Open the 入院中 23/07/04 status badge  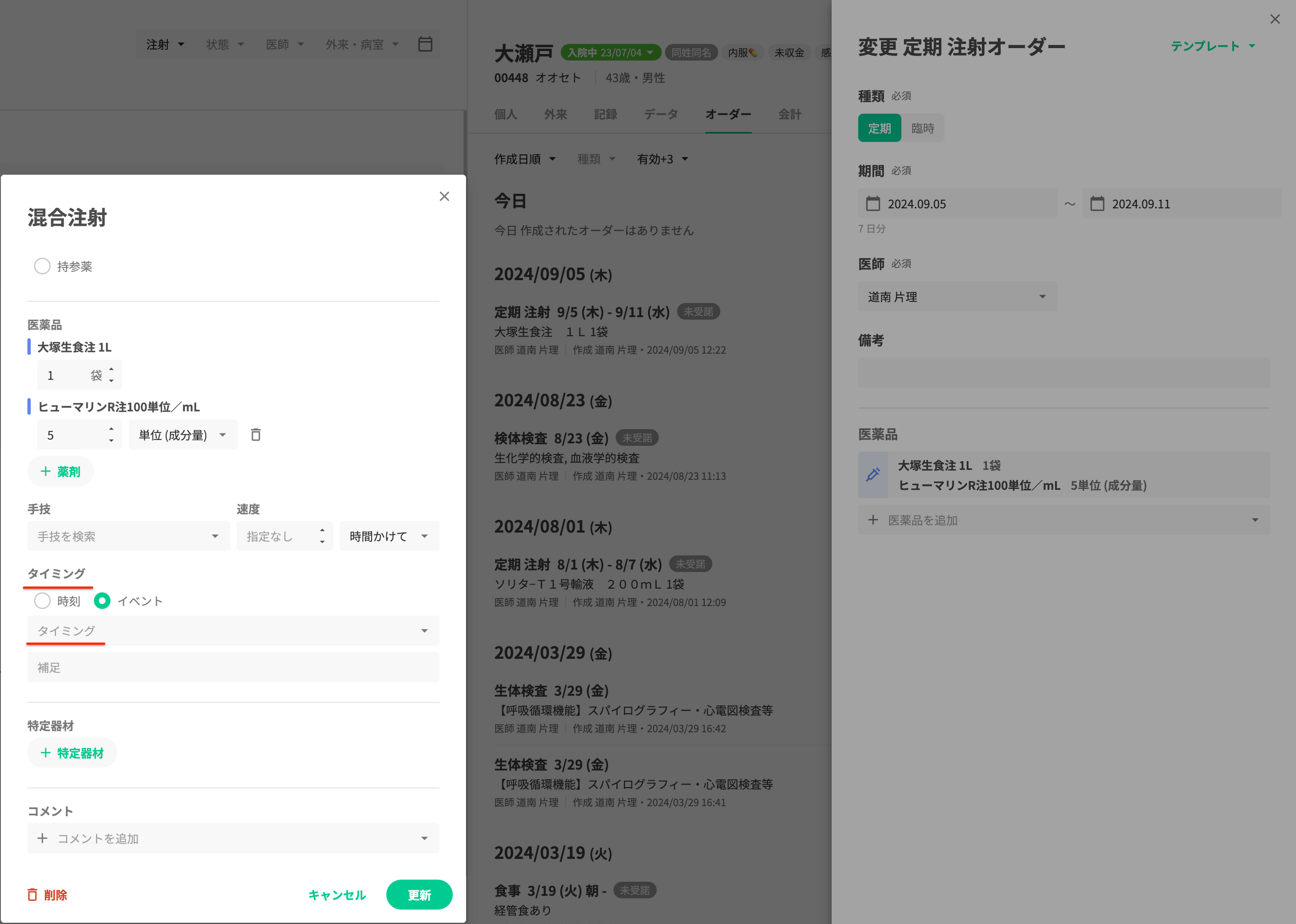coord(611,52)
